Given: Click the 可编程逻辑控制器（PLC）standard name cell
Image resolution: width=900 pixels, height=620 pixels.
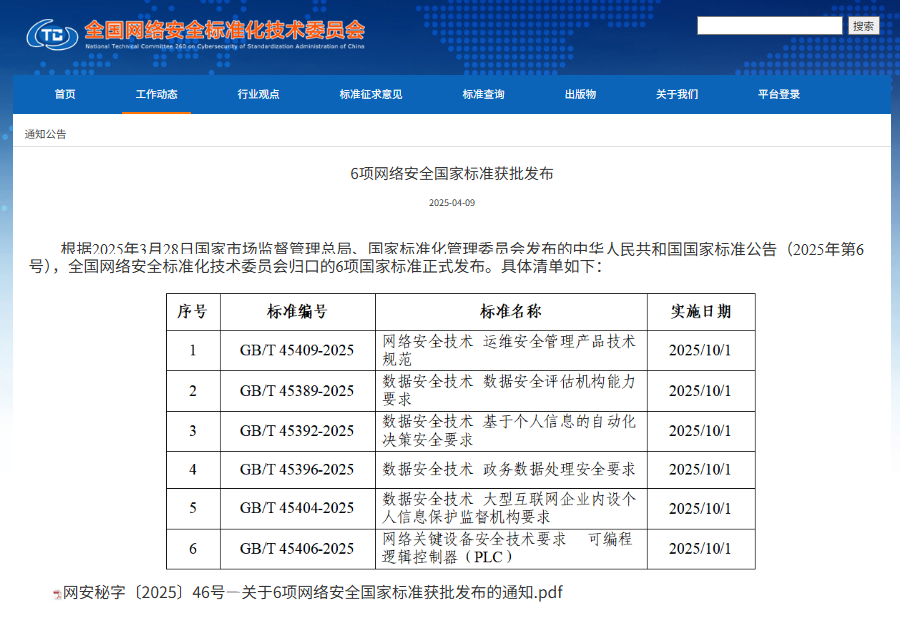Looking at the screenshot, I should pos(511,548).
